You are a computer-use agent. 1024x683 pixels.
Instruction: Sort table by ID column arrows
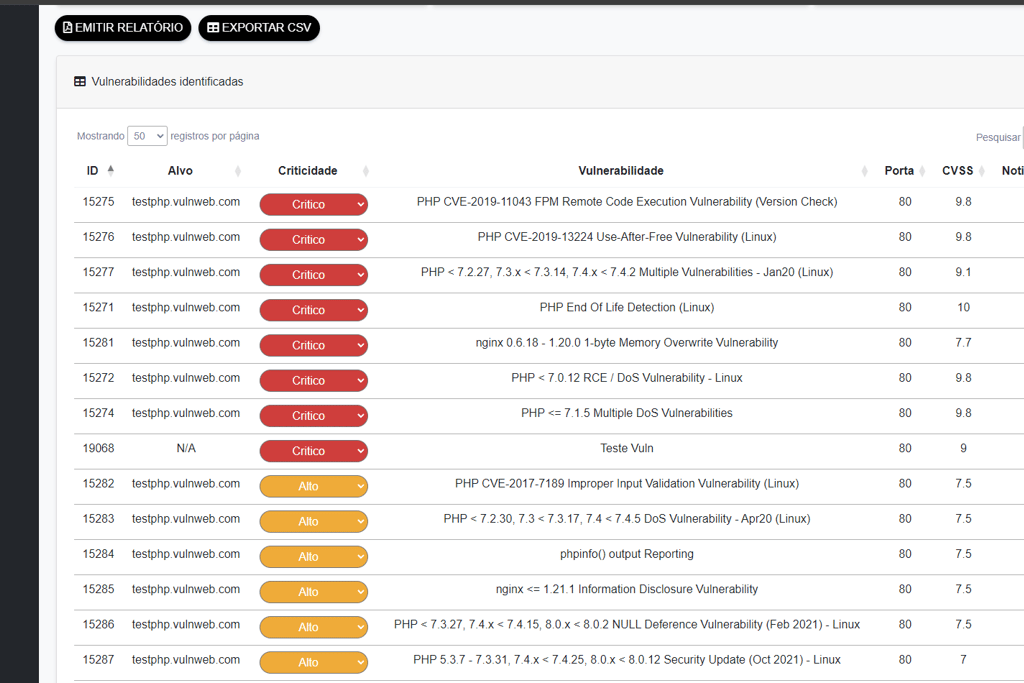pos(111,171)
